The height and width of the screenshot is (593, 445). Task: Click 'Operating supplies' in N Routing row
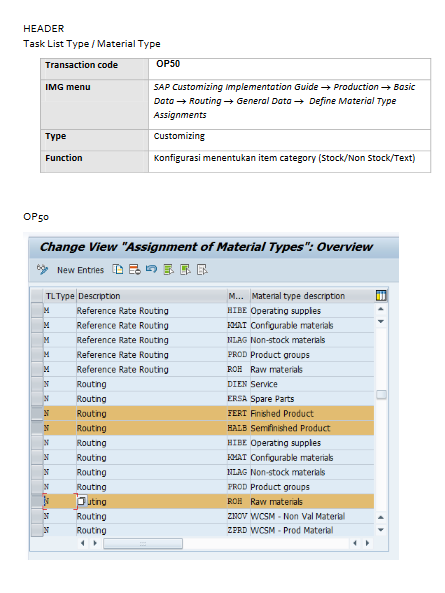pos(312,443)
